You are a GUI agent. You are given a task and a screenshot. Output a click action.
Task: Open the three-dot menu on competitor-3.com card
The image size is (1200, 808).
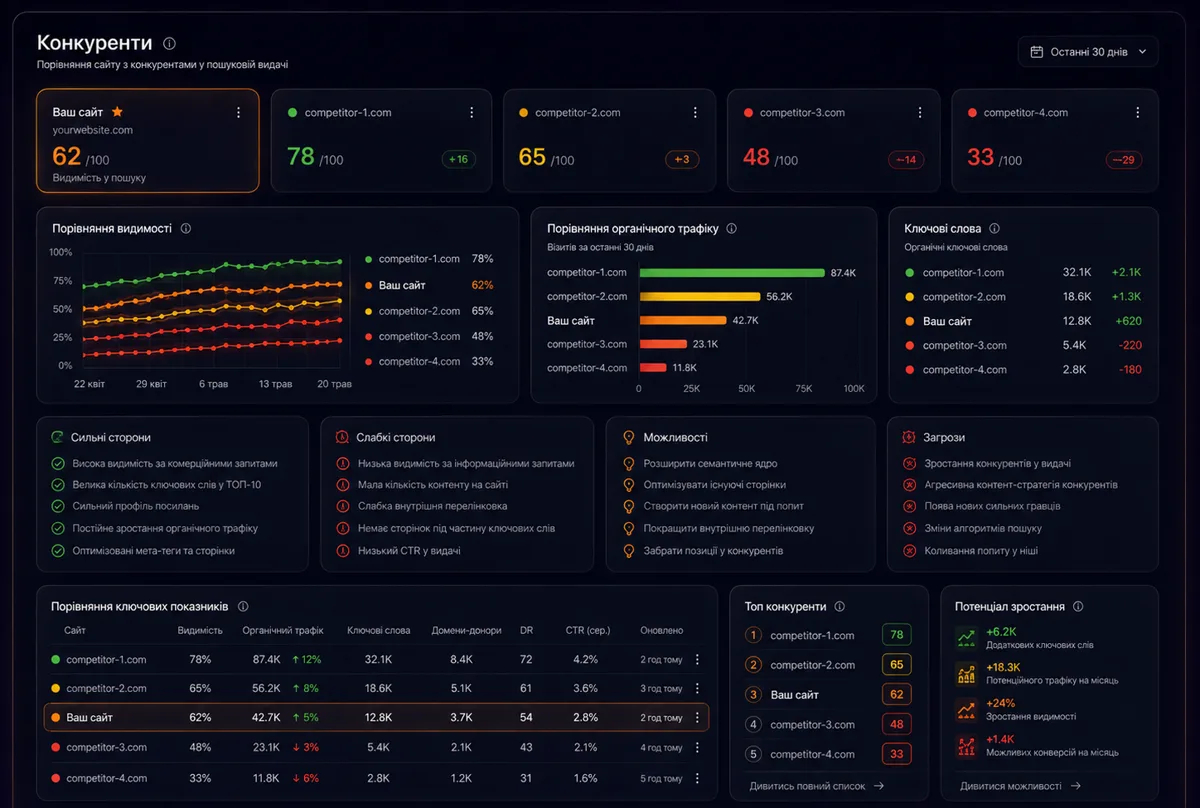point(919,113)
